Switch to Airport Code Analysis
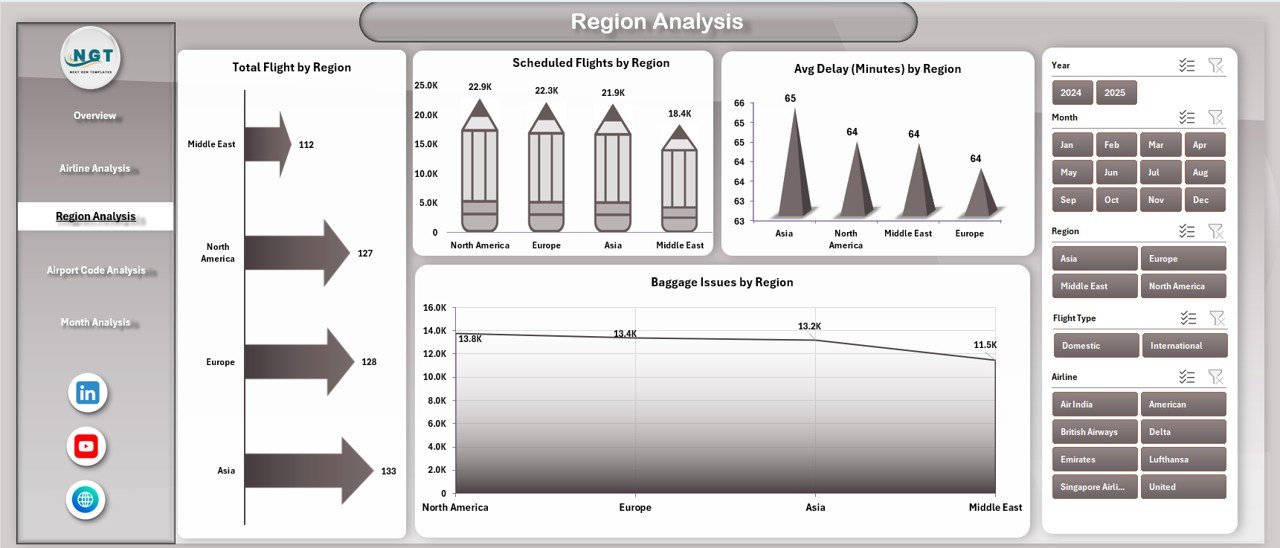This screenshot has height=548, width=1280. tap(95, 271)
